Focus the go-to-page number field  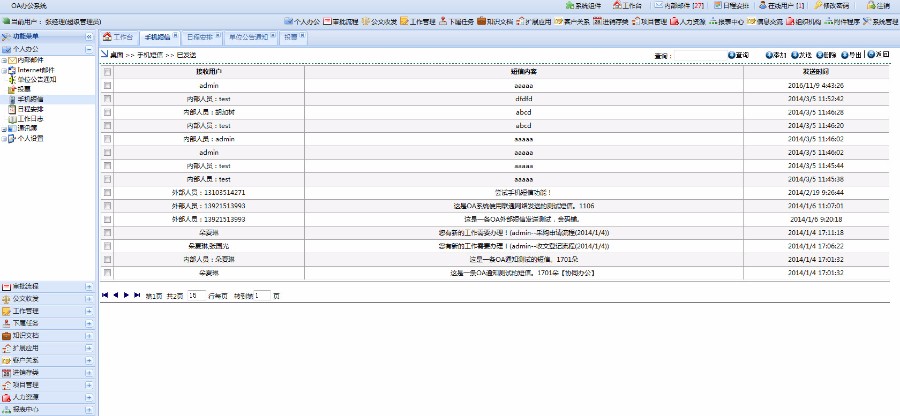click(263, 296)
